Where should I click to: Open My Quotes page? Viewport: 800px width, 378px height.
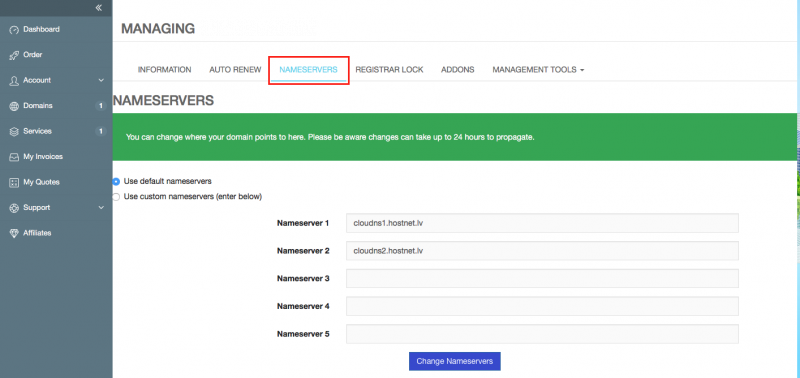point(41,182)
